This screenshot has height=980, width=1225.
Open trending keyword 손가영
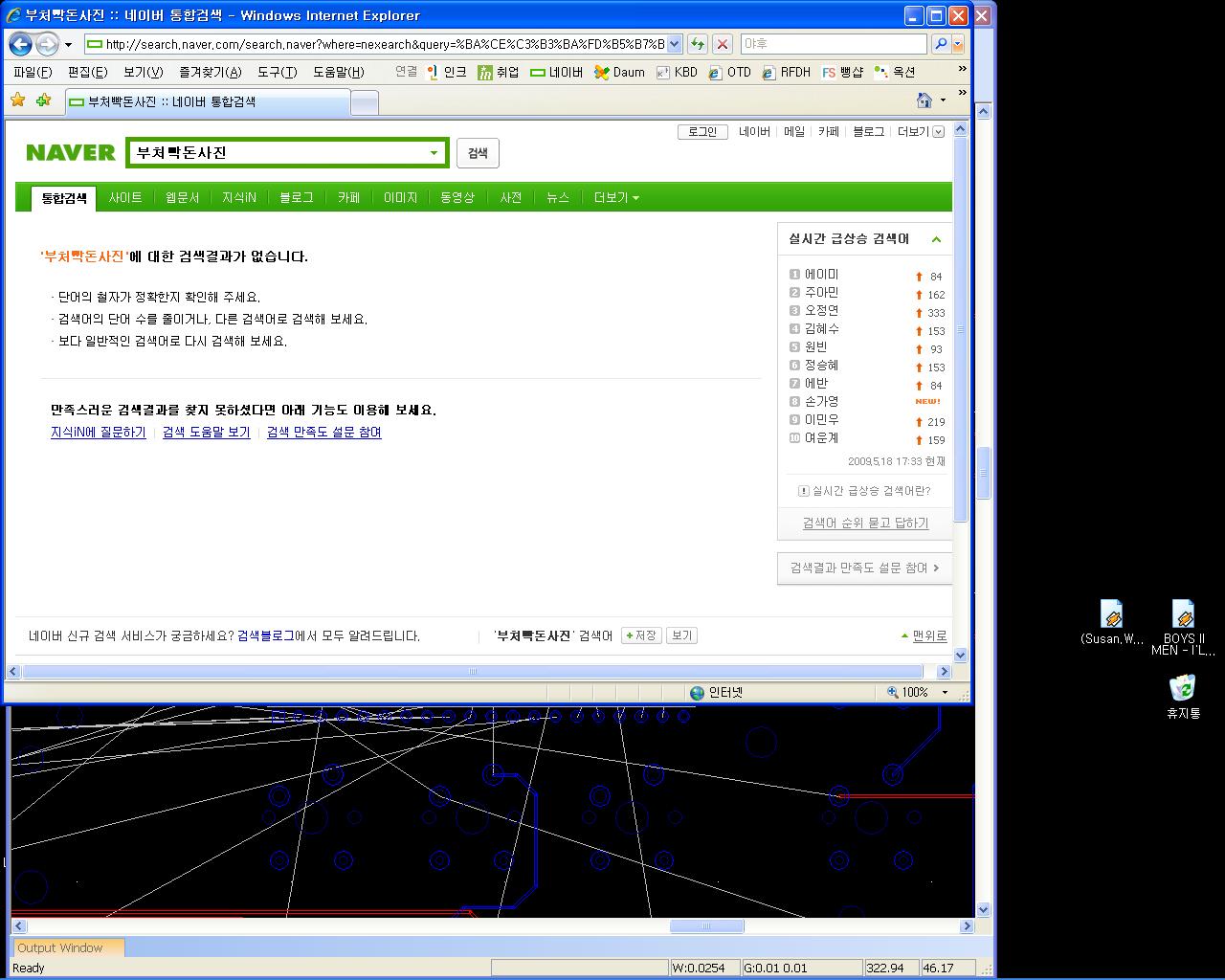(x=821, y=402)
